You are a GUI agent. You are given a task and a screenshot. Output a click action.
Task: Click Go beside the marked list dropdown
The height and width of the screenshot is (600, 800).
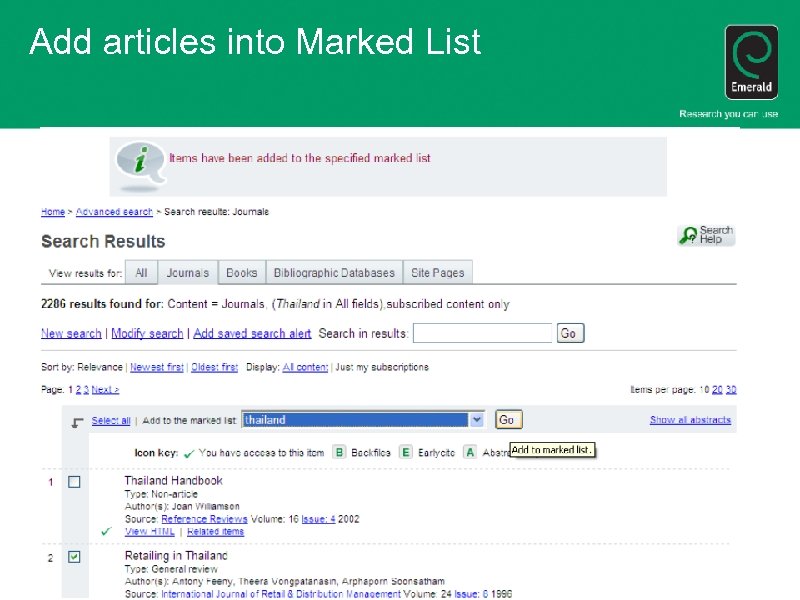[x=507, y=419]
